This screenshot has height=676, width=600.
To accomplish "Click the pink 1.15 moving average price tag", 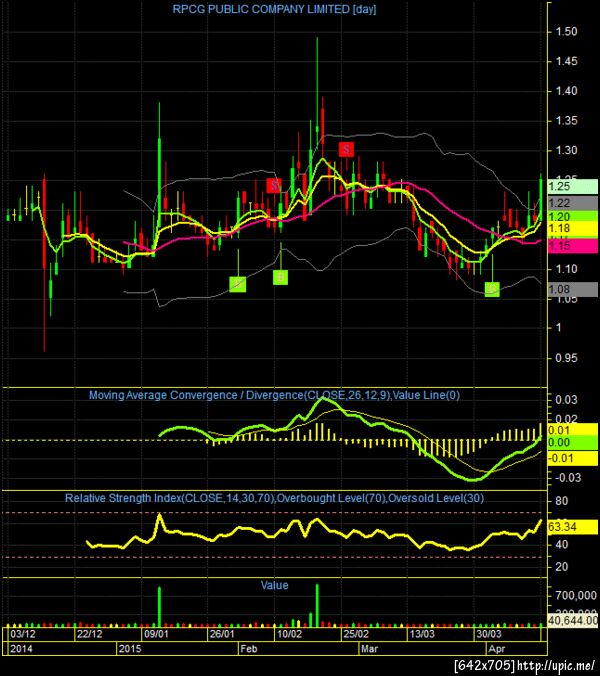I will [x=572, y=246].
